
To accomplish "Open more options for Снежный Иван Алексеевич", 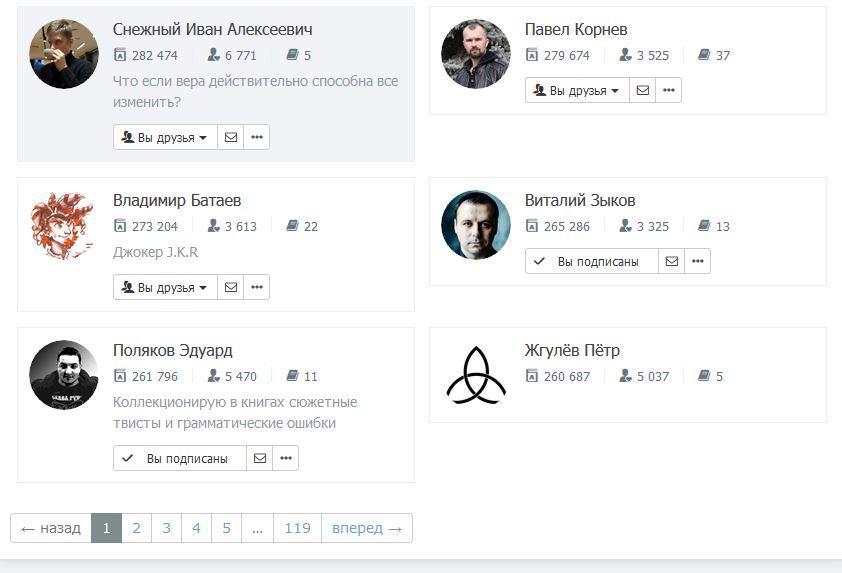I will pyautogui.click(x=257, y=137).
